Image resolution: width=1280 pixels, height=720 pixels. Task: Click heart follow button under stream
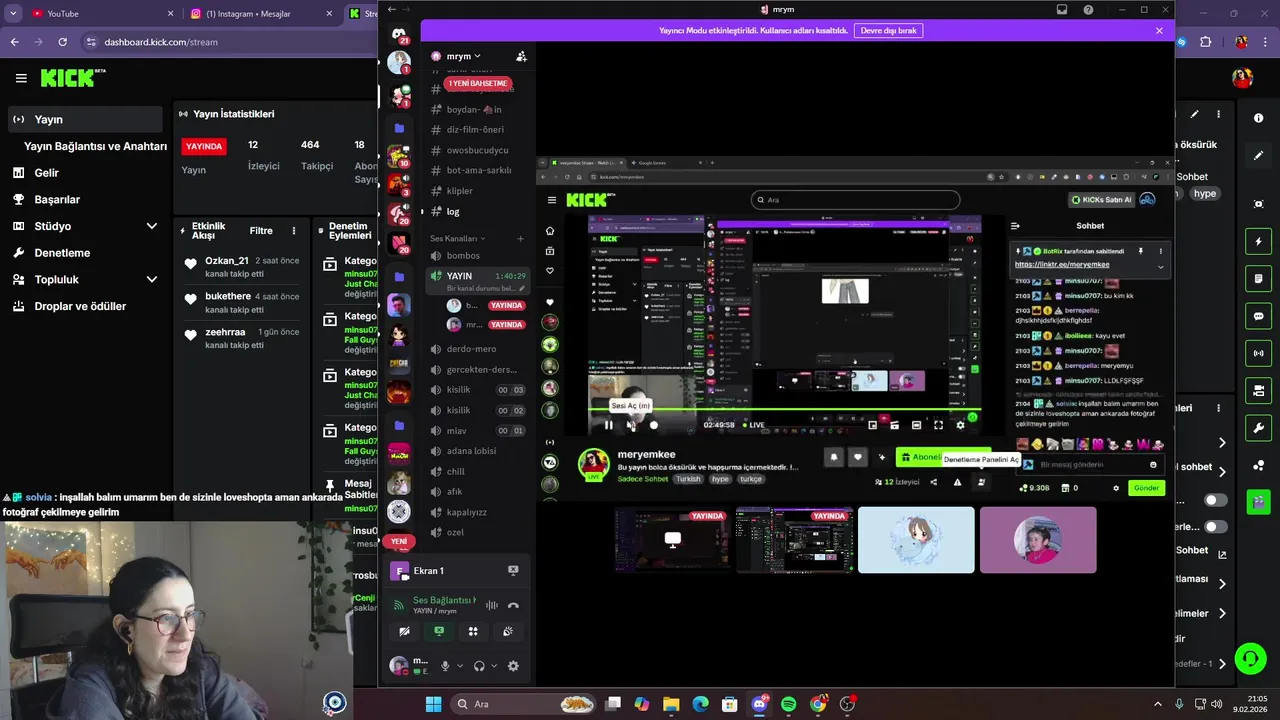857,457
